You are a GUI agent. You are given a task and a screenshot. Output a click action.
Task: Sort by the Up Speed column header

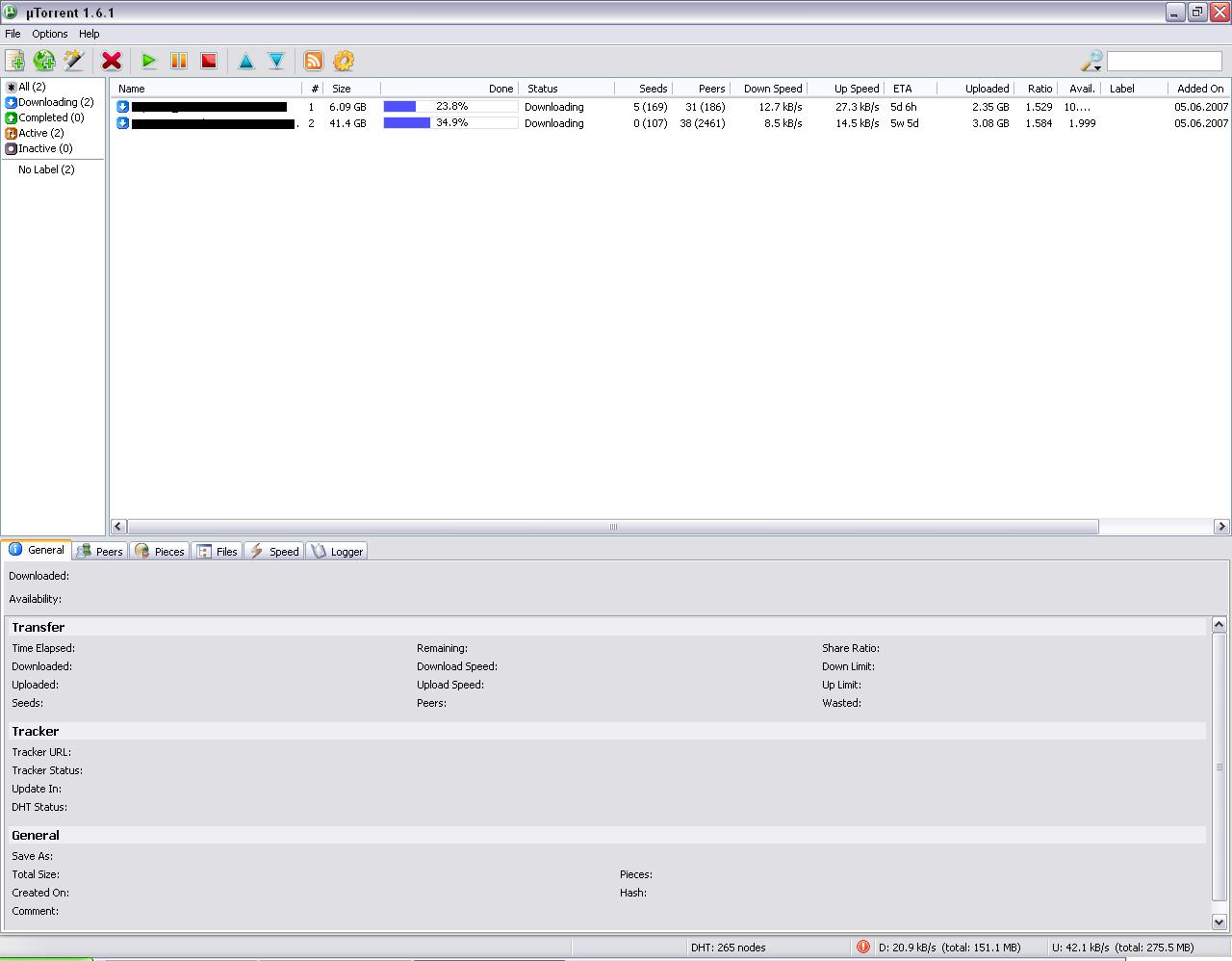[x=845, y=89]
